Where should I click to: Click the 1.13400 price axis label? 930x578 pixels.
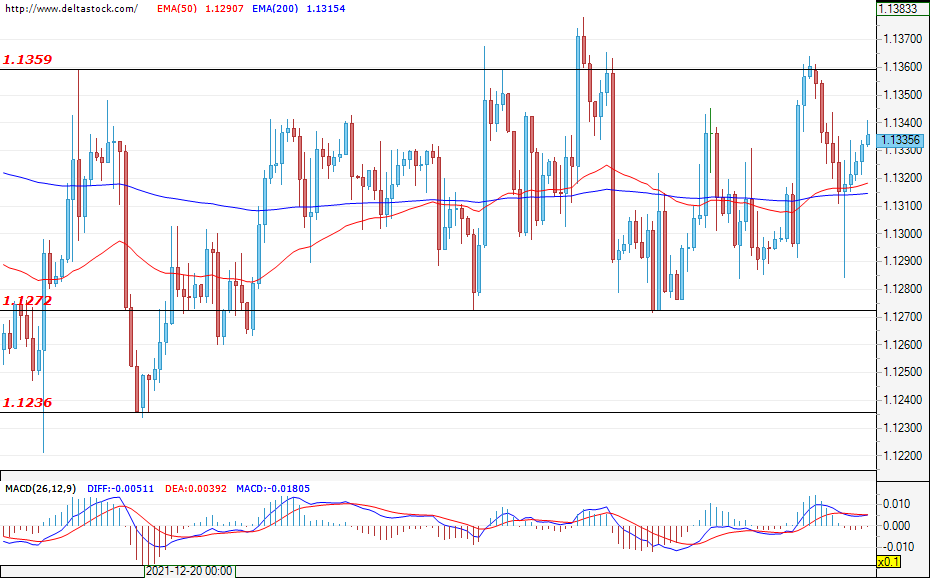pyautogui.click(x=902, y=123)
